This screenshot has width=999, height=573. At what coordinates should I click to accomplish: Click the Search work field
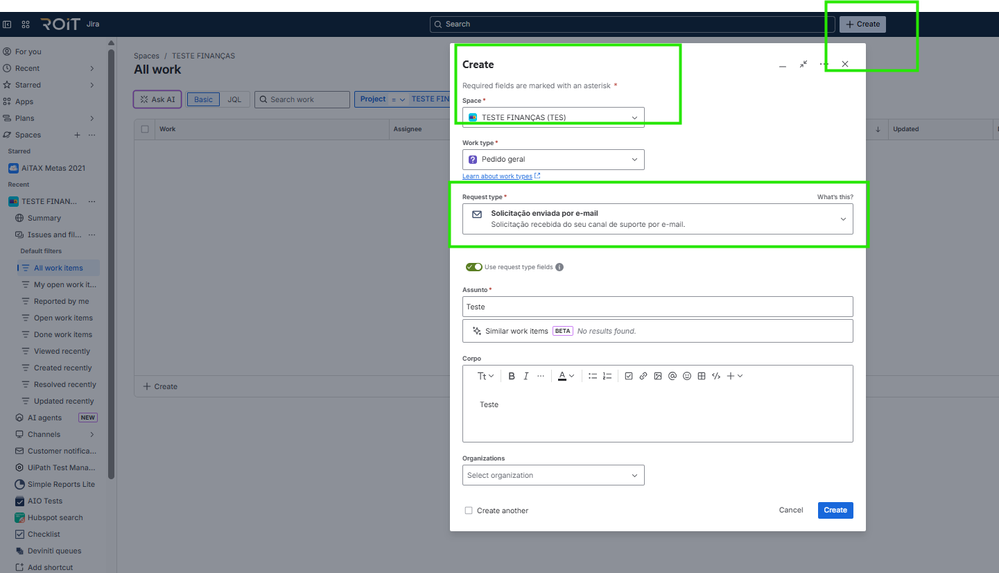tap(302, 99)
